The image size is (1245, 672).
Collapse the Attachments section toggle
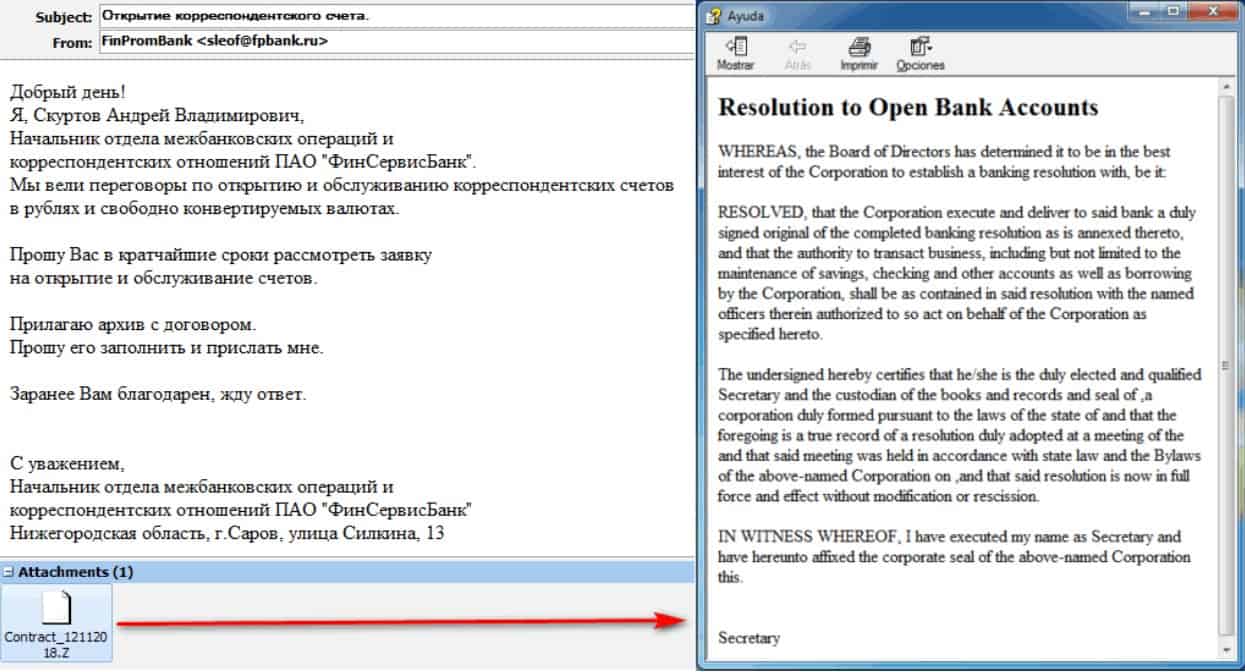8,572
